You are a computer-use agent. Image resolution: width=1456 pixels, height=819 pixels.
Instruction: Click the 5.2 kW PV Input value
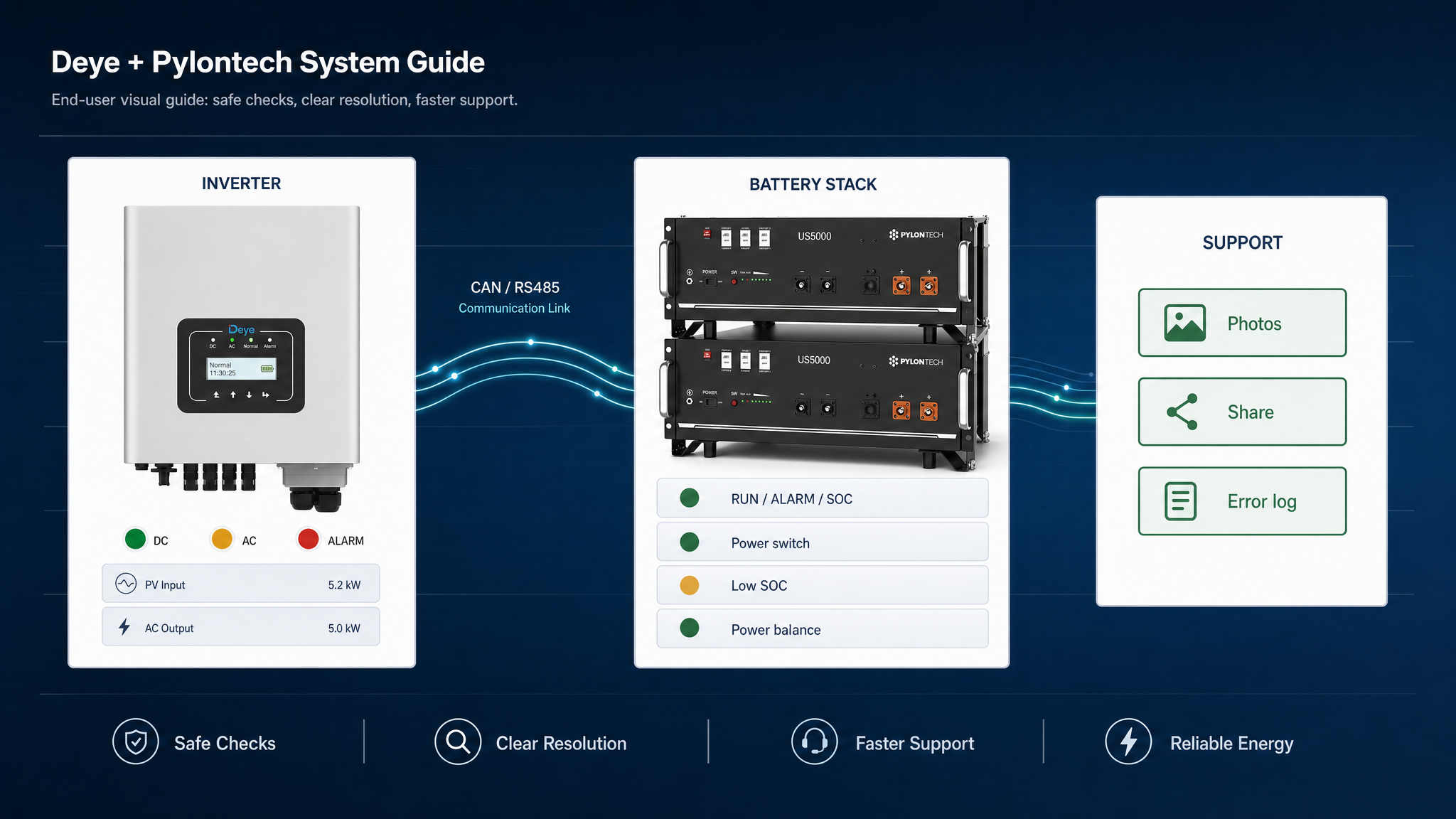(x=344, y=585)
